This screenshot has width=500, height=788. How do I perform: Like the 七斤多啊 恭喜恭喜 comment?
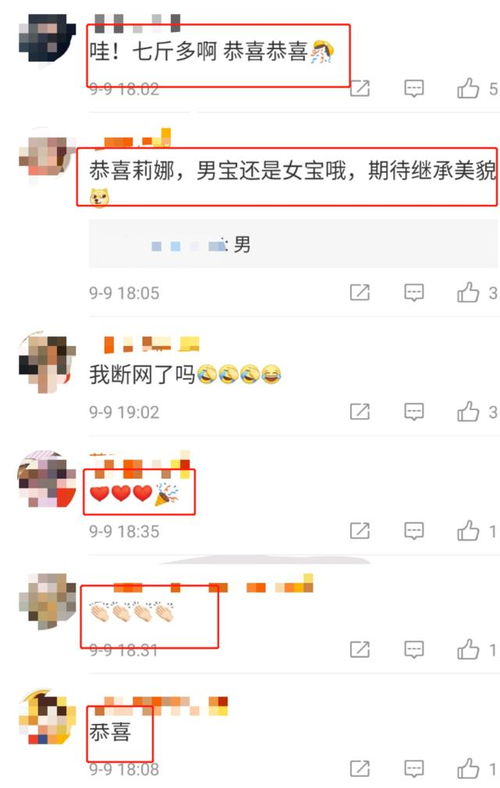[x=468, y=88]
